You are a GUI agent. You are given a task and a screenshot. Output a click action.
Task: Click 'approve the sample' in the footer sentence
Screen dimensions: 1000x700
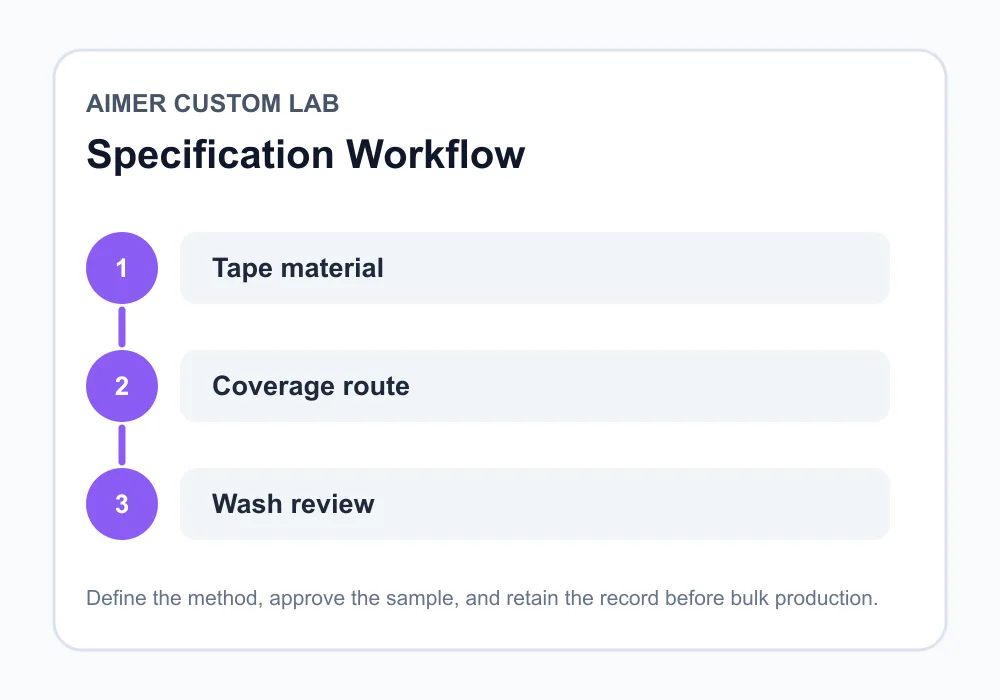[362, 598]
